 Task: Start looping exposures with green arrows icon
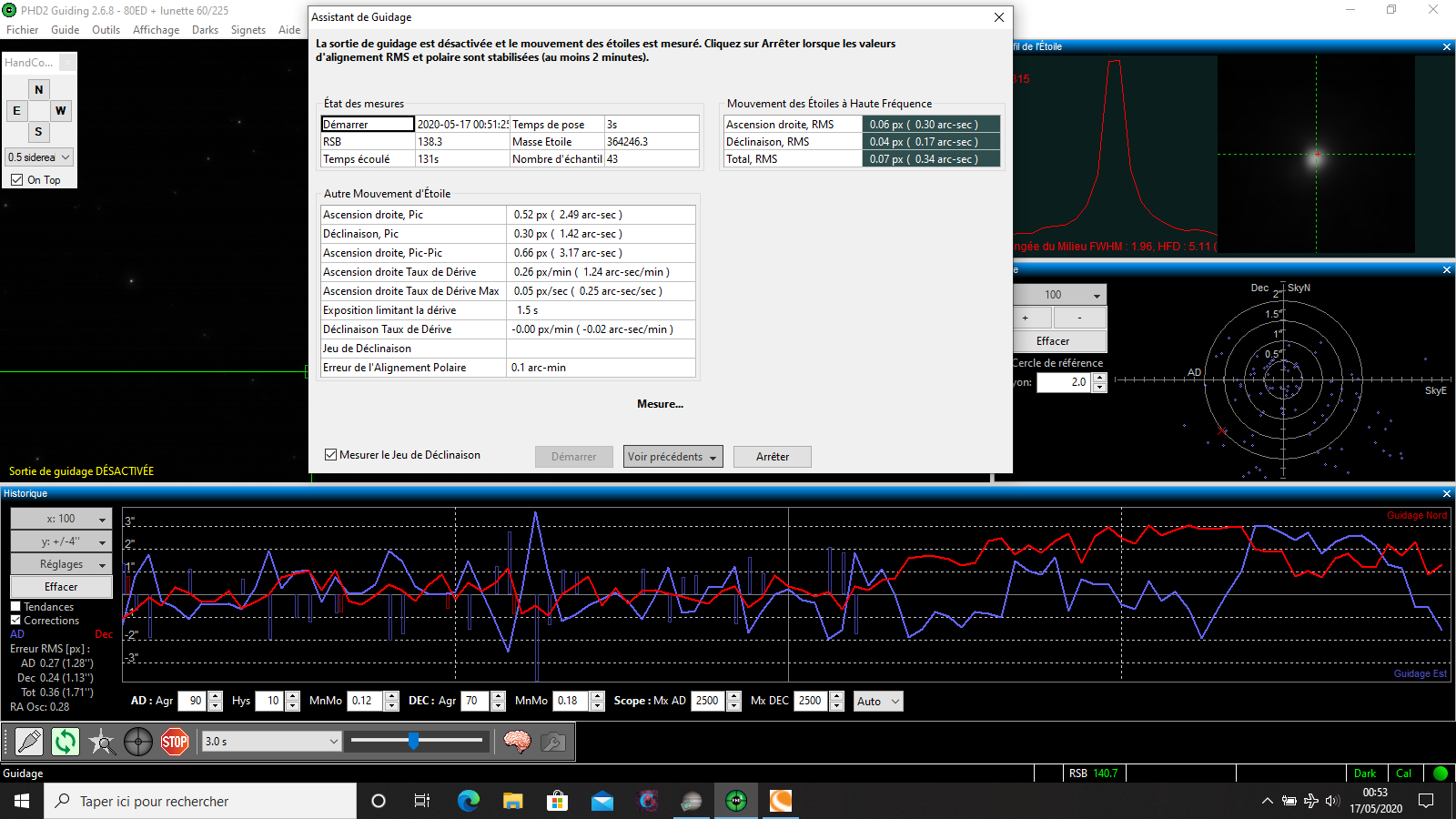66,742
